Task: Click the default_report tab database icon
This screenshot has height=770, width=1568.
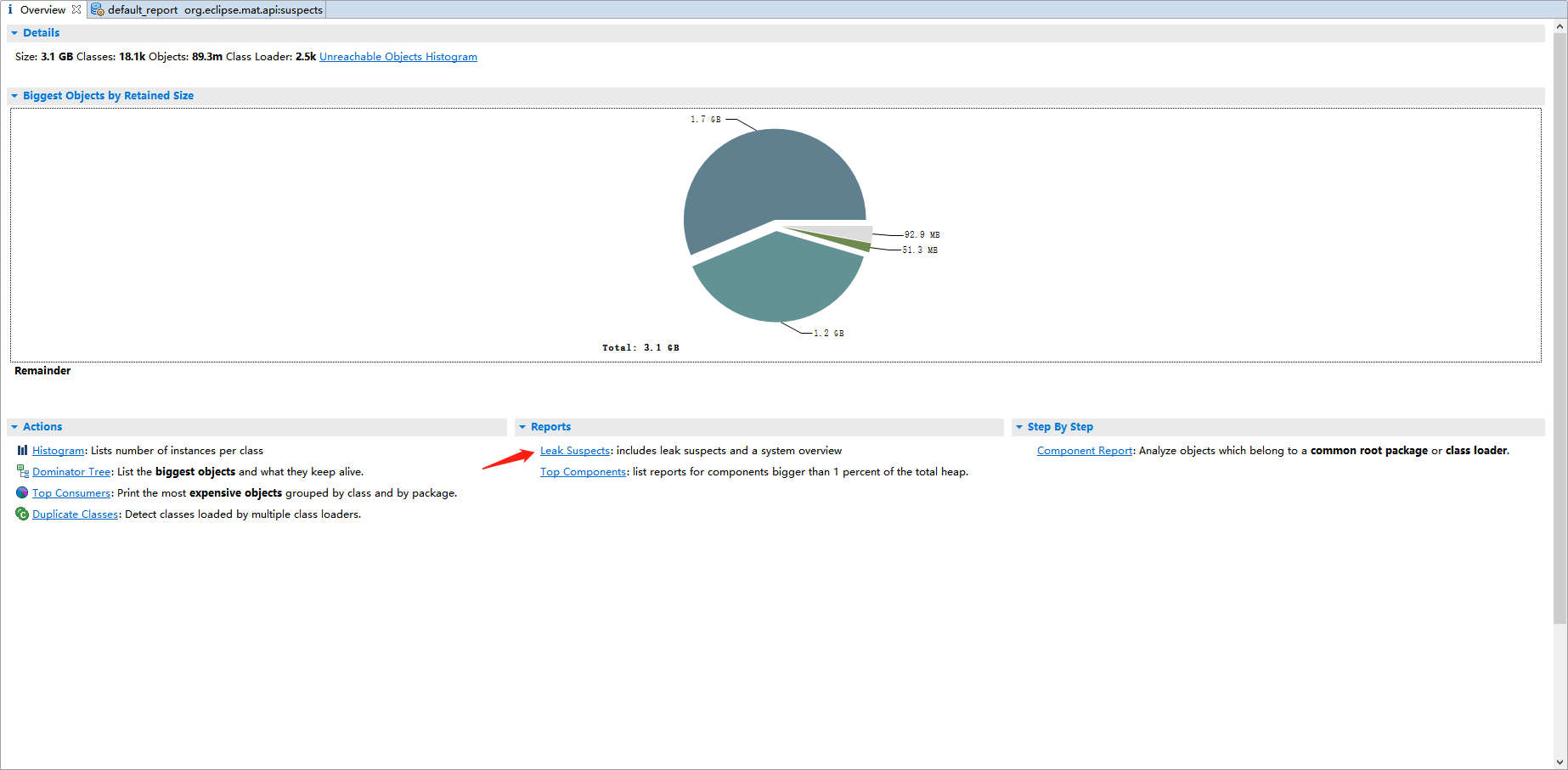Action: tap(98, 9)
